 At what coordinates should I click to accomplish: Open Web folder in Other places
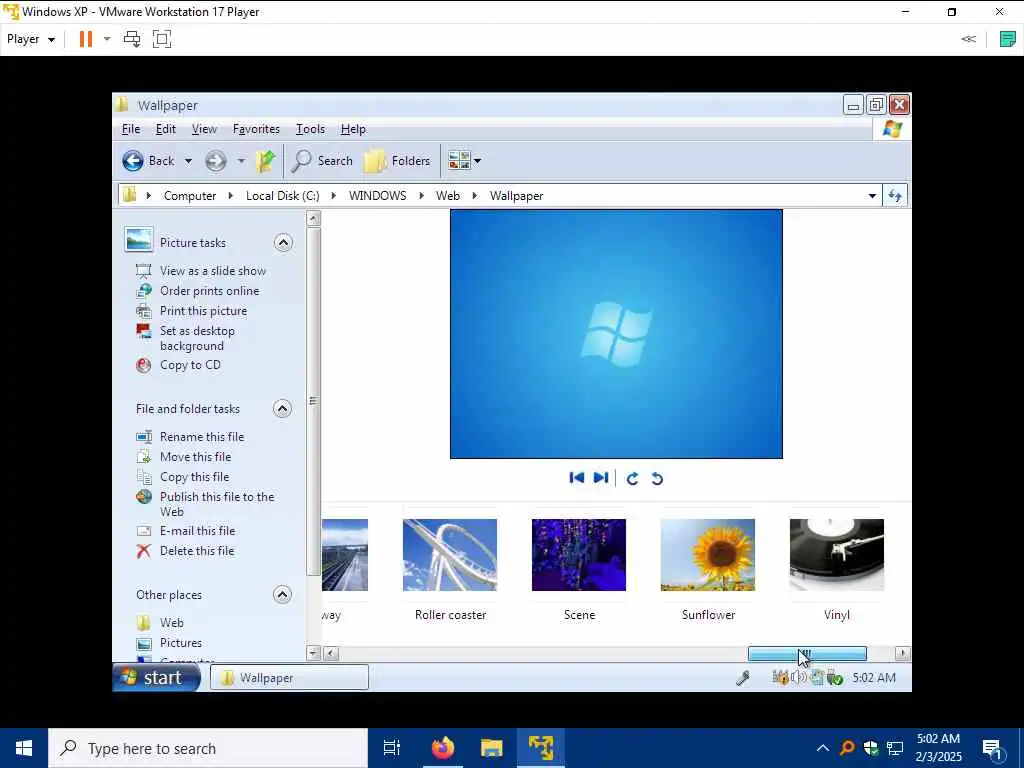coord(172,623)
